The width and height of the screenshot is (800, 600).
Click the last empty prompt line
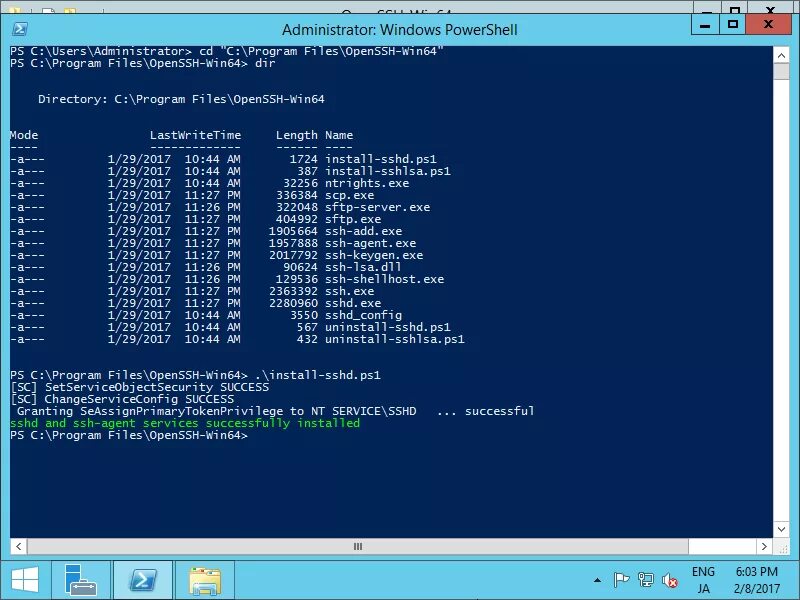(x=129, y=435)
